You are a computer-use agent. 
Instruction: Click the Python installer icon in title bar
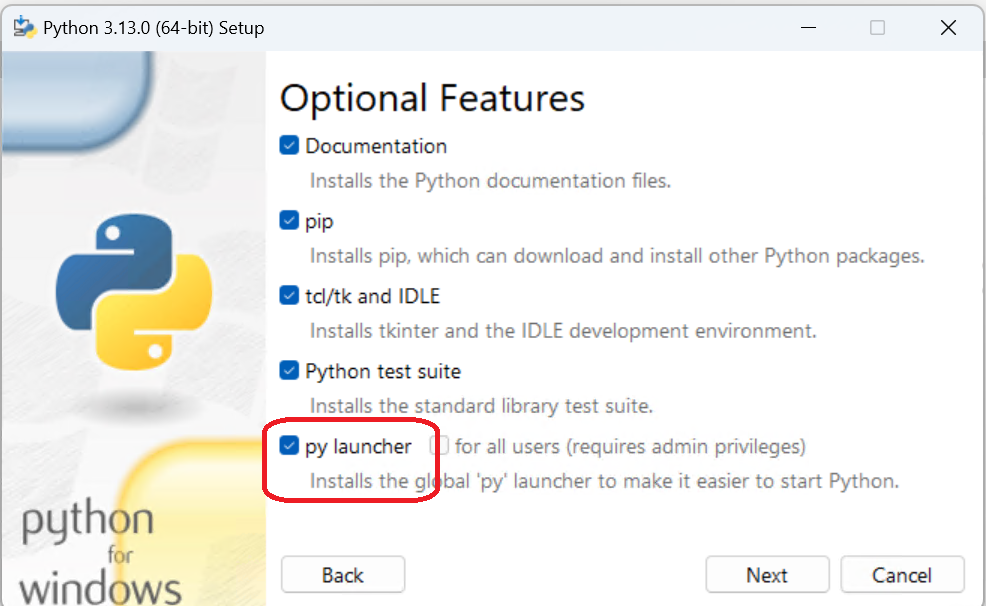[x=25, y=27]
